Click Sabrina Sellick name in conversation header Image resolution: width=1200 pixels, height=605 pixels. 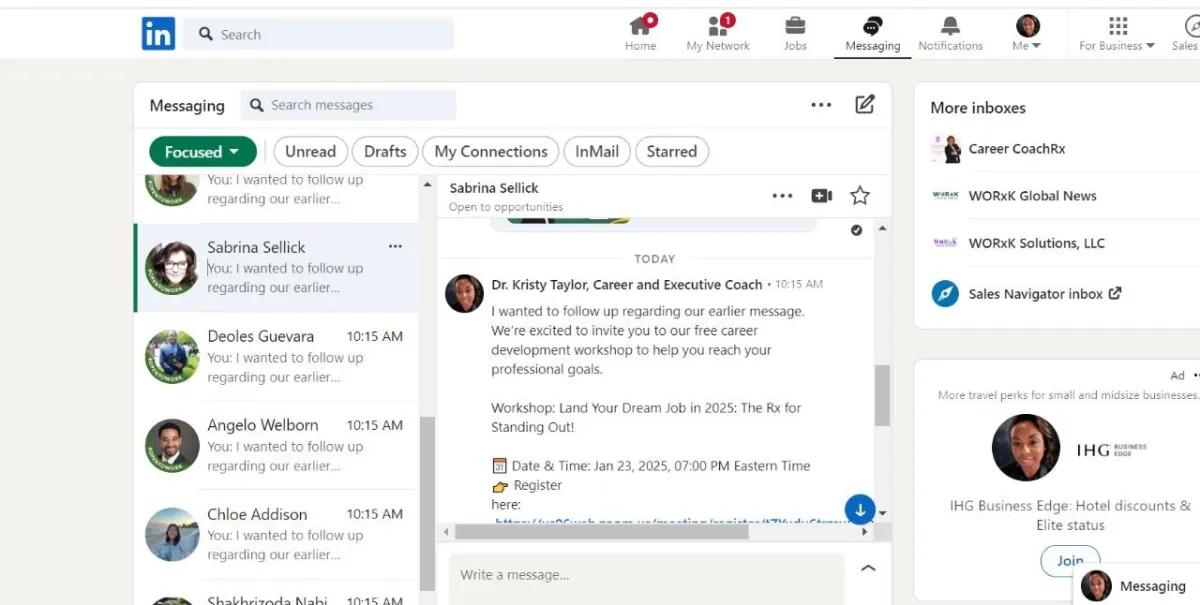point(494,188)
